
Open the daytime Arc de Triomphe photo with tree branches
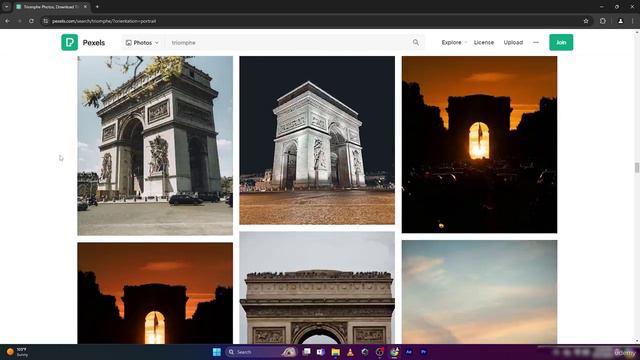tap(155, 146)
